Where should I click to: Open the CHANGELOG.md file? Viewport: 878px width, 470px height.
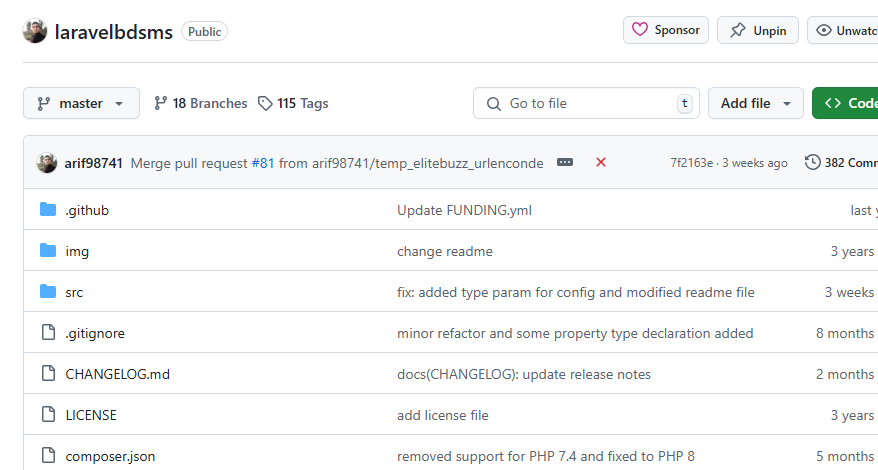tap(118, 374)
